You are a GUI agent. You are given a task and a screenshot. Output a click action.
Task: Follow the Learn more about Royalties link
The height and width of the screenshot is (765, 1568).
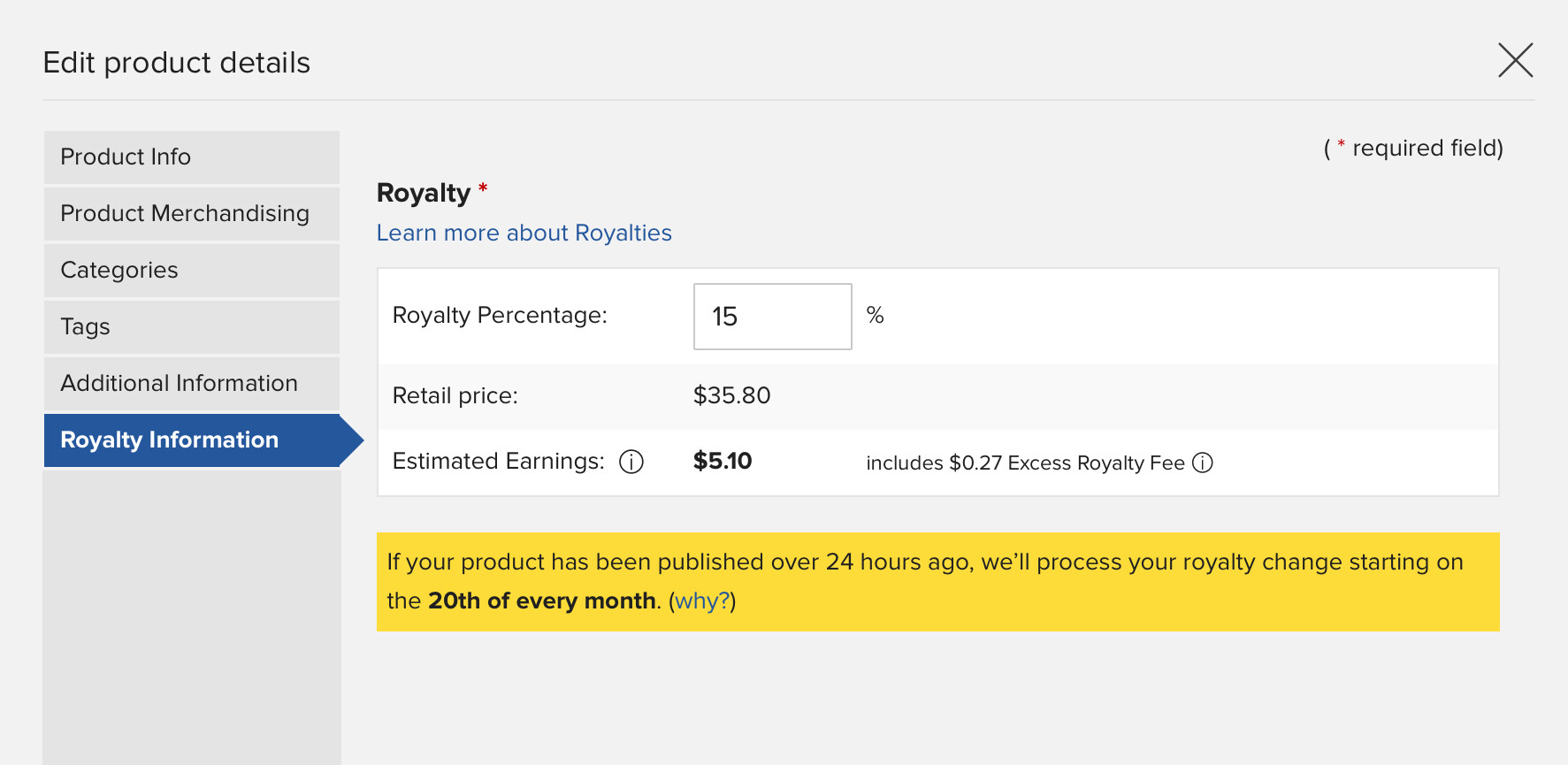tap(524, 233)
